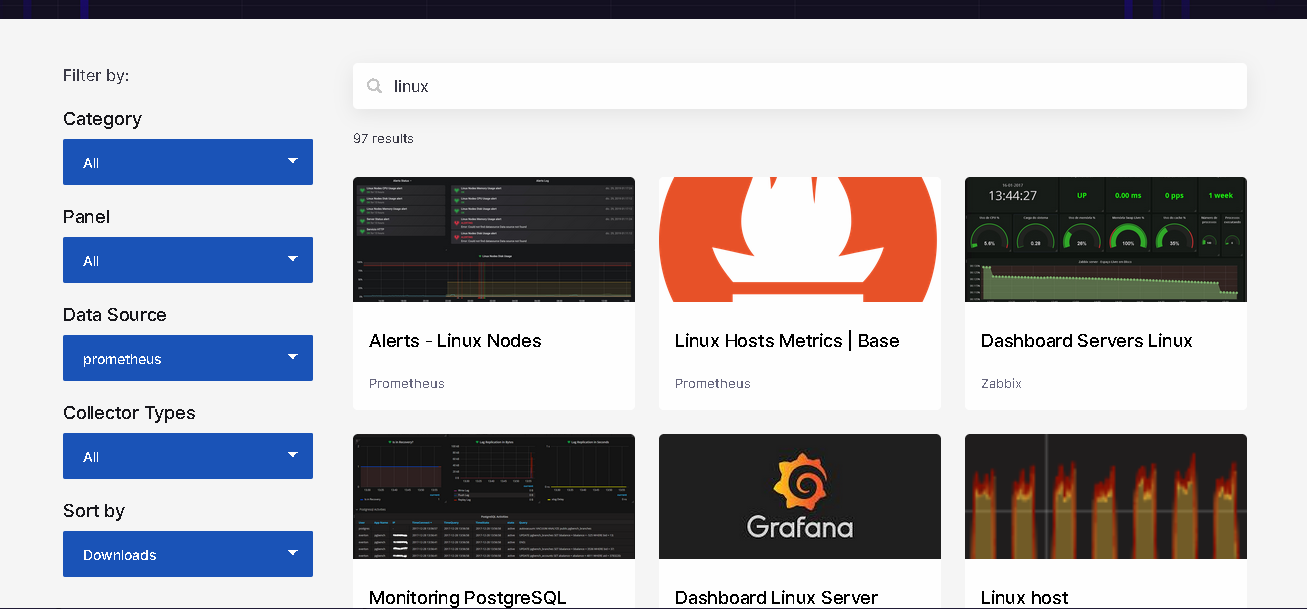Click the '97 results' text
The width and height of the screenshot is (1307, 609).
(x=383, y=139)
